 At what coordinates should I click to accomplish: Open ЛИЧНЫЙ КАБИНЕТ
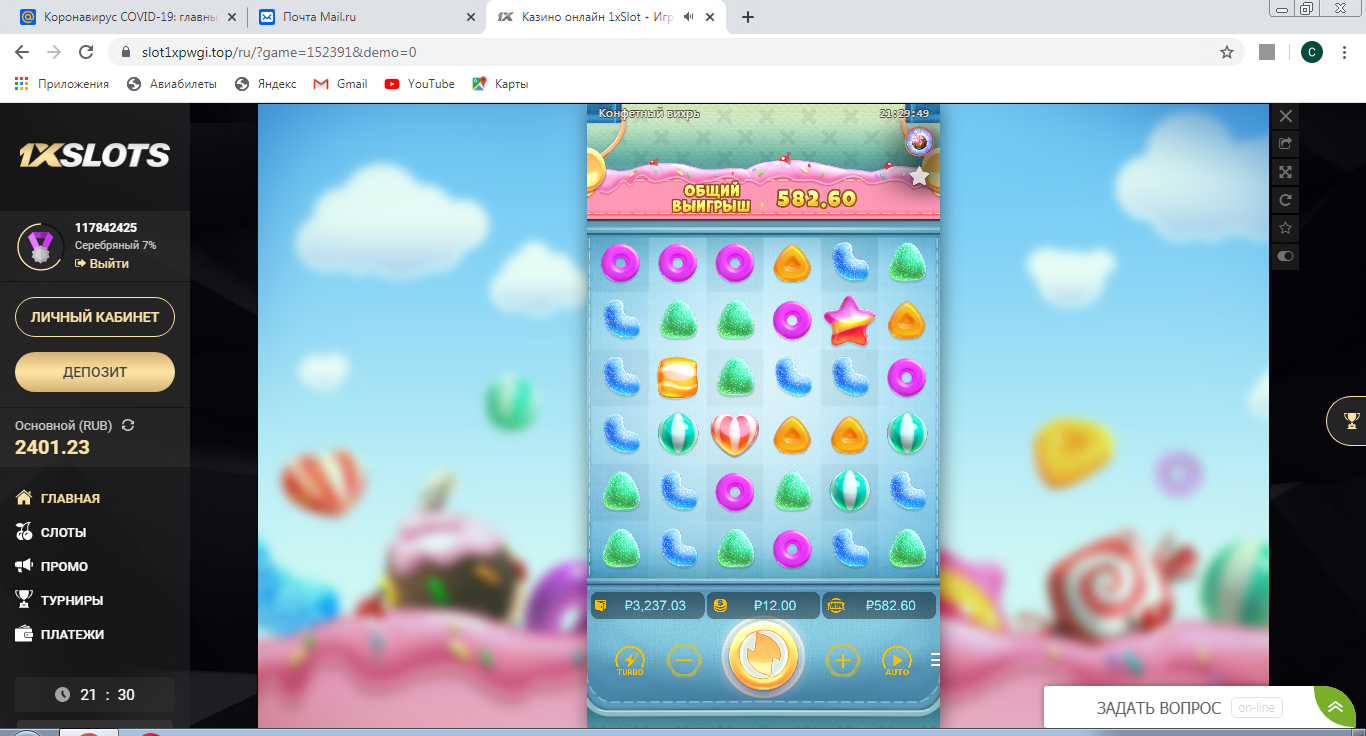click(95, 317)
